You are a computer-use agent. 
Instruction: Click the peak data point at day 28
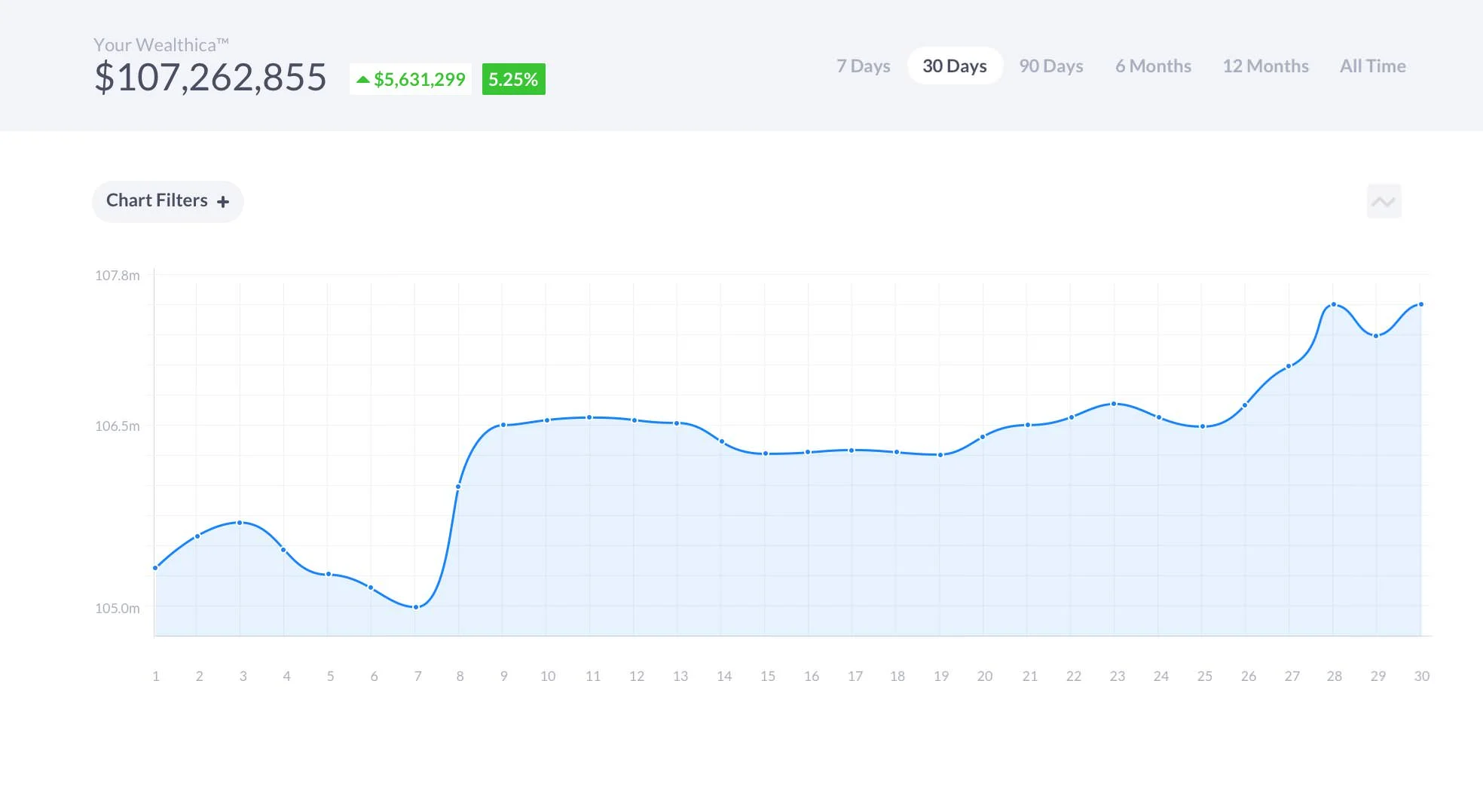pyautogui.click(x=1334, y=304)
